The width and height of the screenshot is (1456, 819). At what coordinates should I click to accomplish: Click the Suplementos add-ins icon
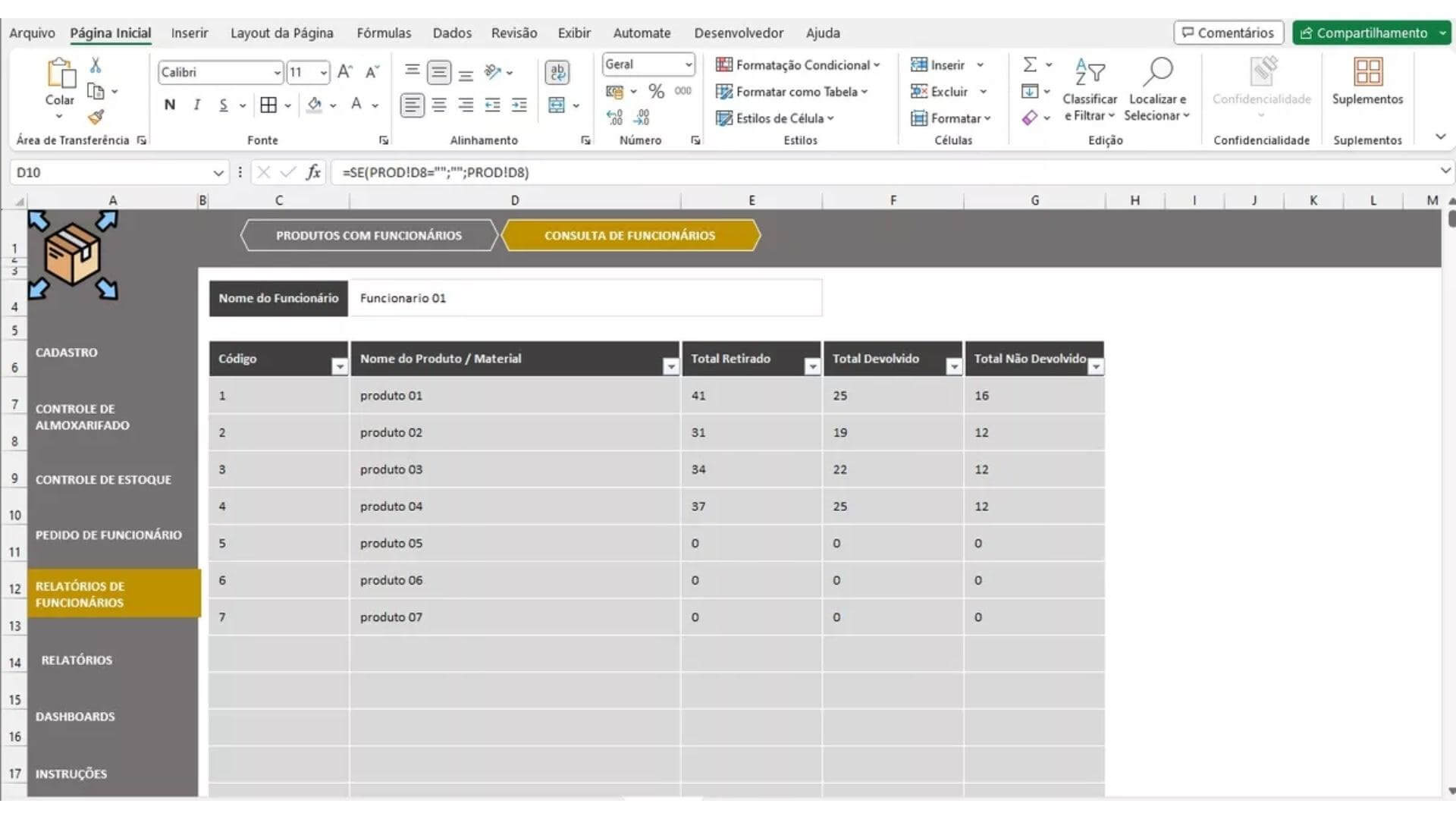point(1367,73)
